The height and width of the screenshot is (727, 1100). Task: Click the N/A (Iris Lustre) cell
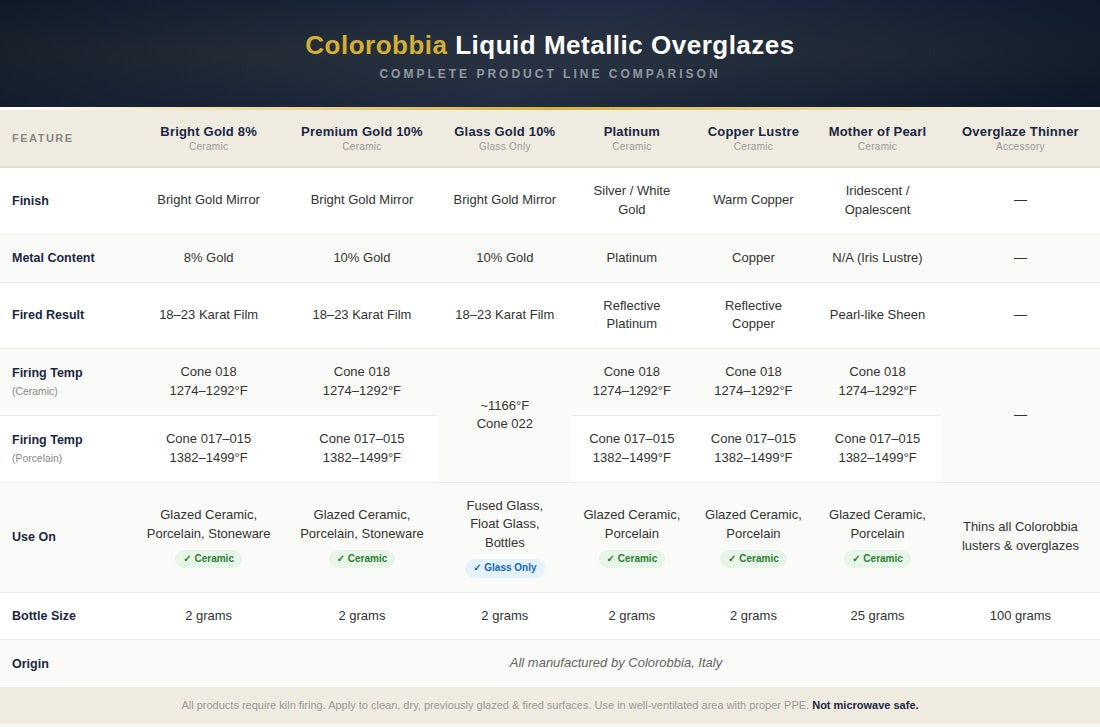877,258
